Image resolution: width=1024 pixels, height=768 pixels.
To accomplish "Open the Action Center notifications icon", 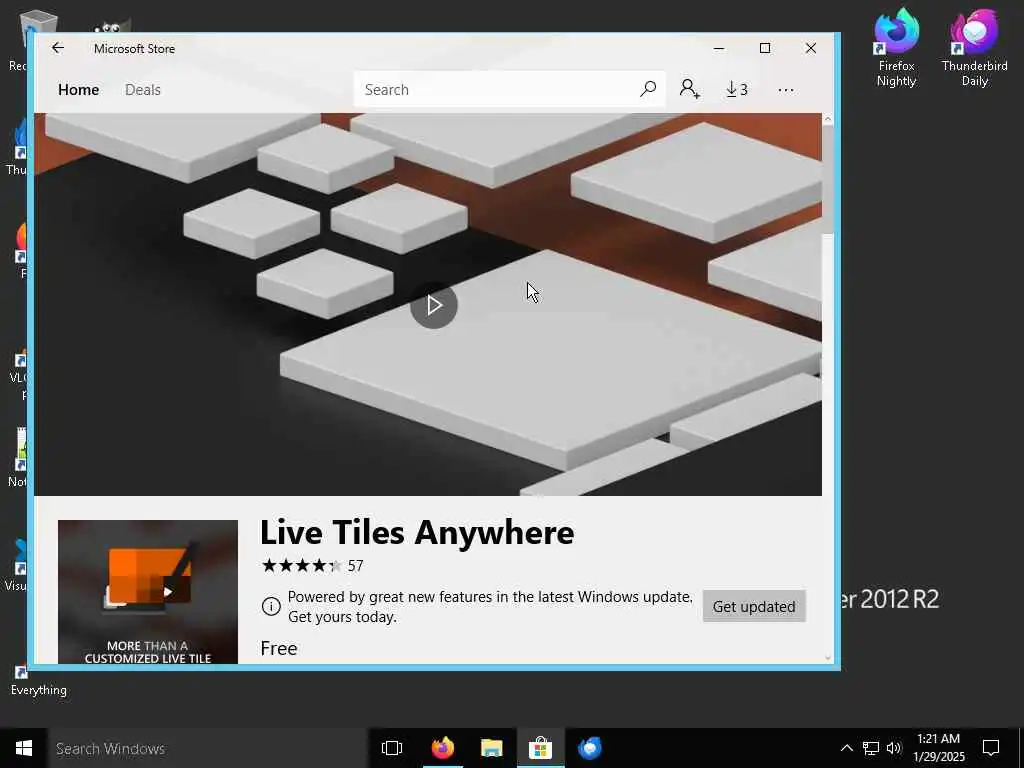I will point(991,748).
